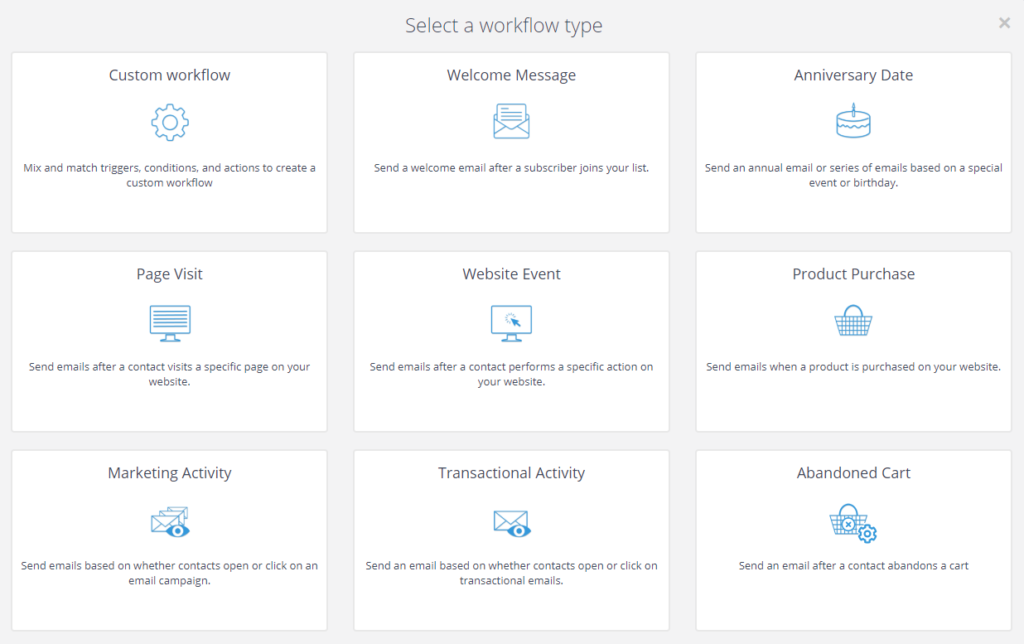This screenshot has width=1024, height=644.
Task: Click the shopping basket icon under Product Purchase
Action: 854,321
